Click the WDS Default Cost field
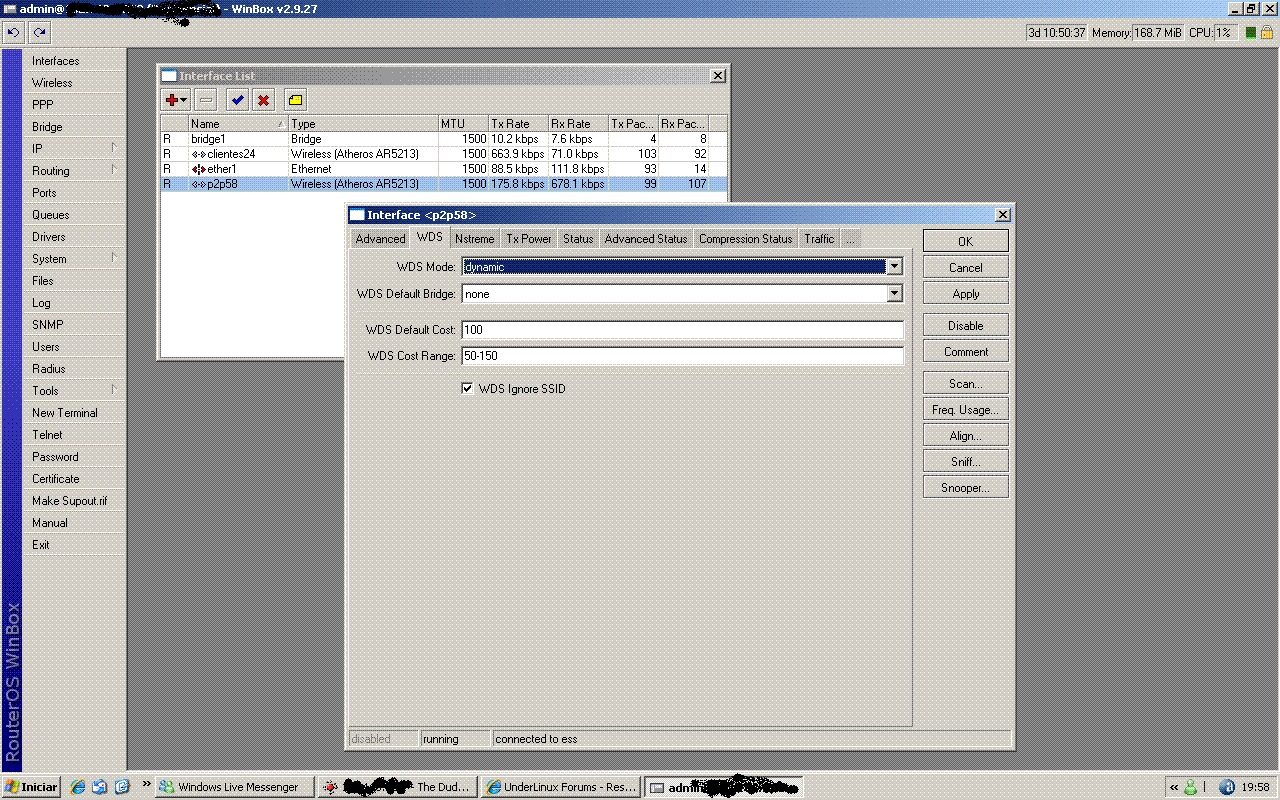1280x800 pixels. (x=682, y=329)
